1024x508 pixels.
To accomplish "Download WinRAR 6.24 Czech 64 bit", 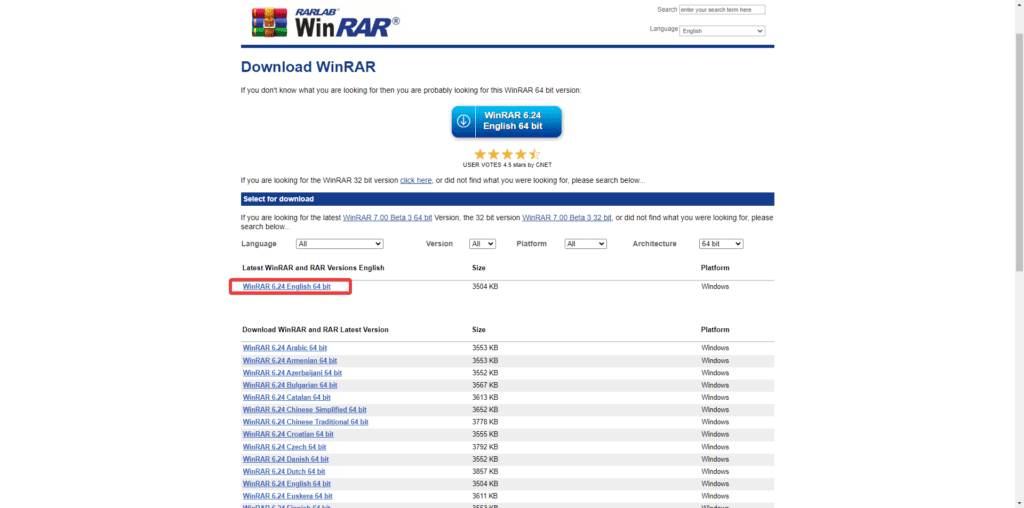I will pos(284,447).
